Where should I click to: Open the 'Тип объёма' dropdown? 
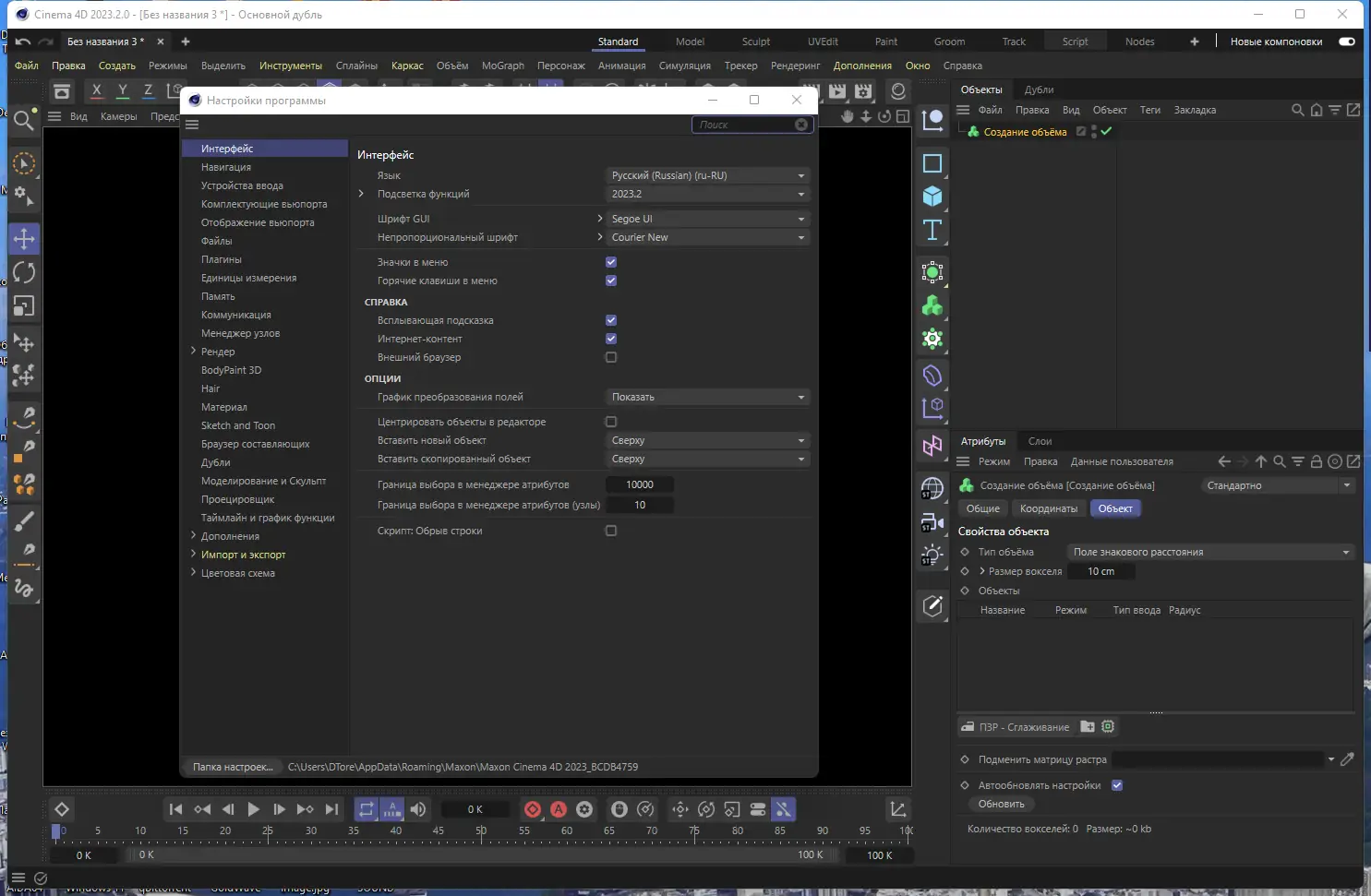pyautogui.click(x=1210, y=552)
